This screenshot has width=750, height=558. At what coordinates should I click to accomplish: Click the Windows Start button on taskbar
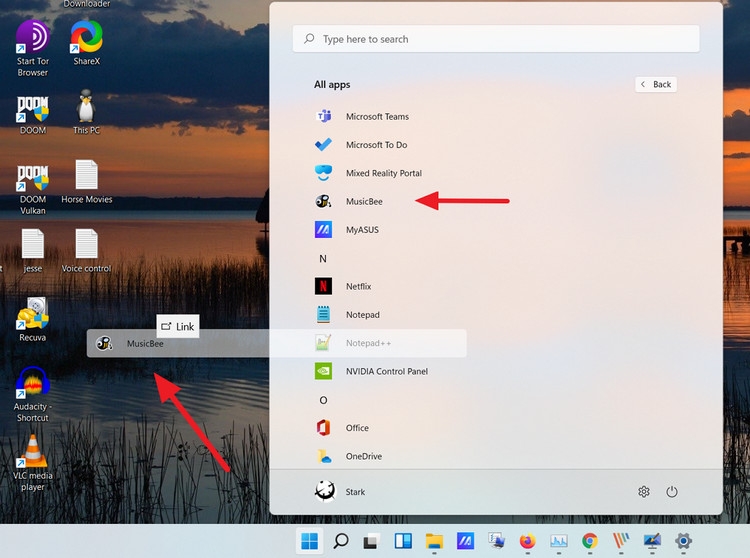click(309, 541)
